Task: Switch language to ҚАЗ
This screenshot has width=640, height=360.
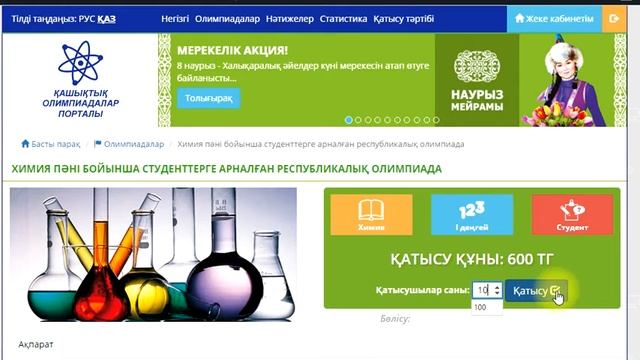Action: pos(107,19)
